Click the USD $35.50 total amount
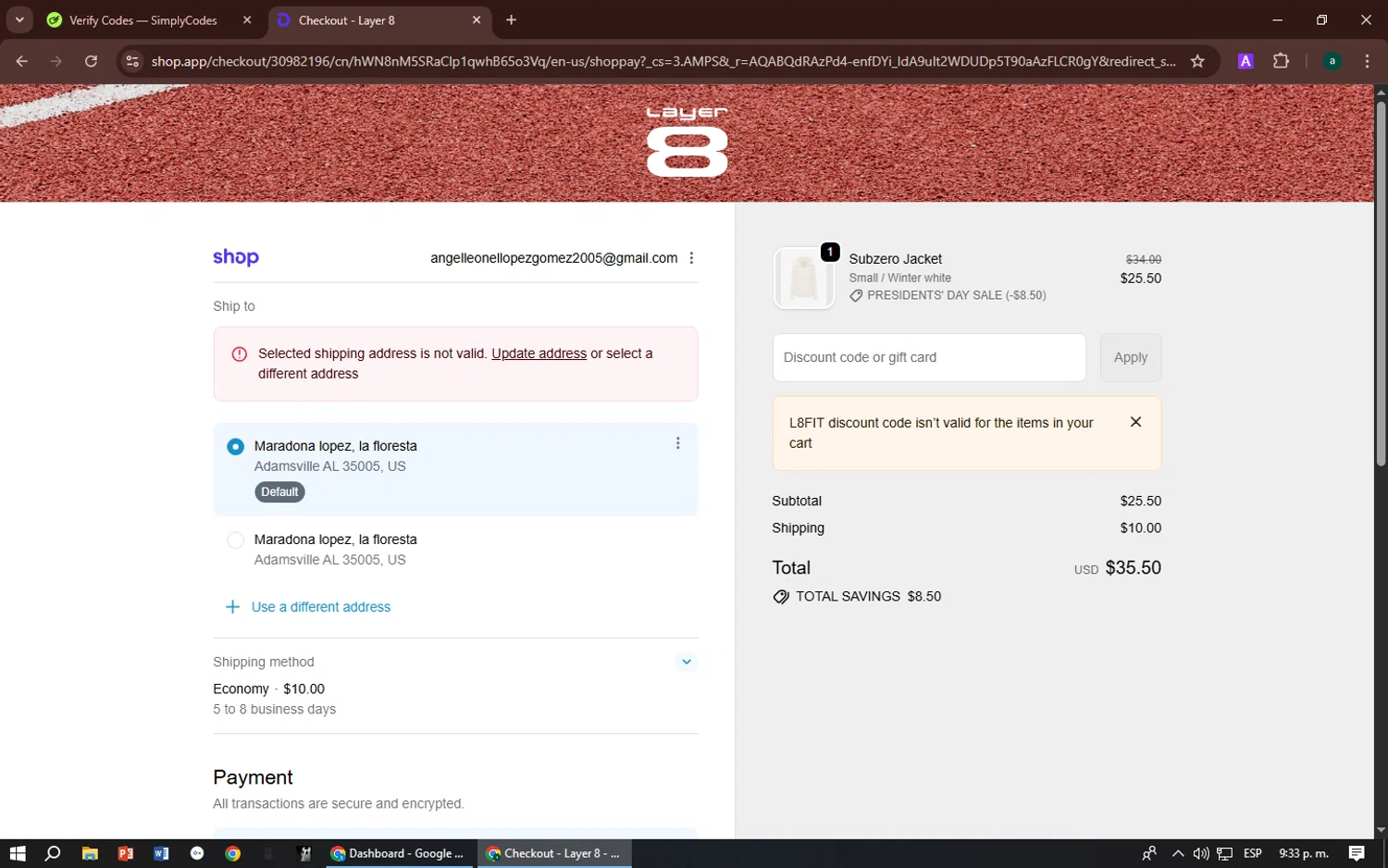This screenshot has height=868, width=1388. coord(1117,567)
